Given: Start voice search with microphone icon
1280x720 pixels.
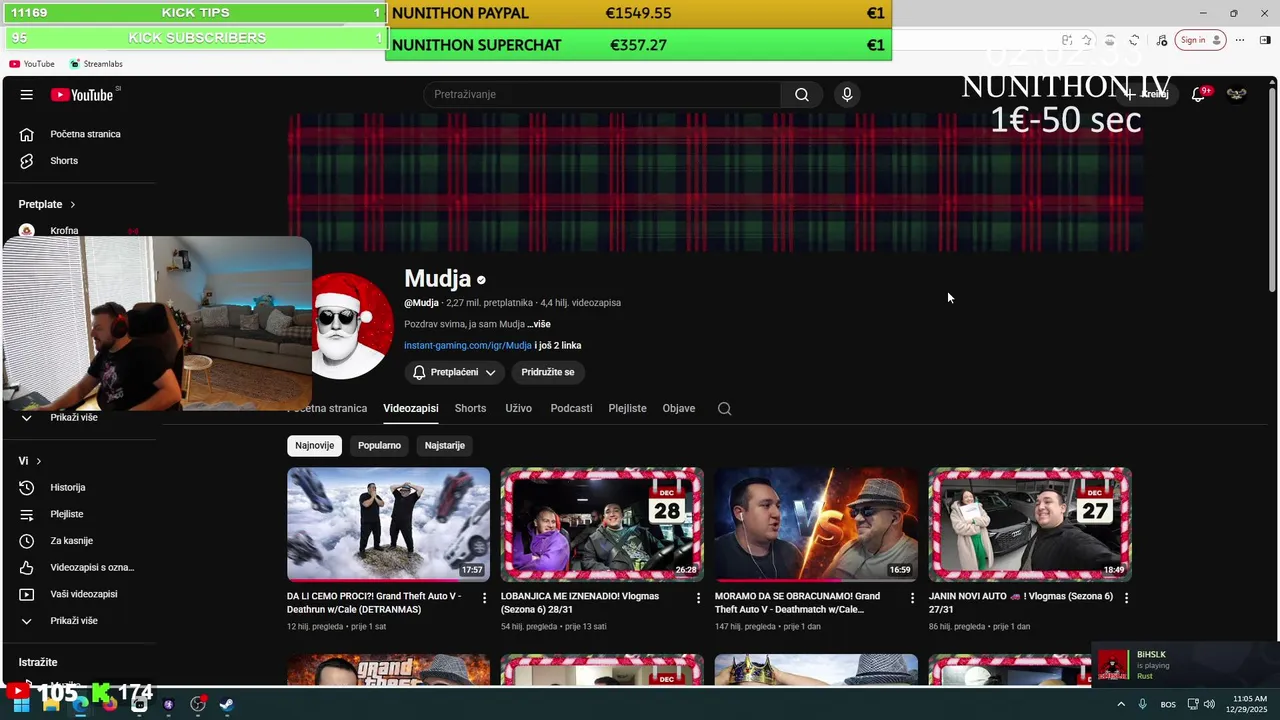Looking at the screenshot, I should click(847, 94).
